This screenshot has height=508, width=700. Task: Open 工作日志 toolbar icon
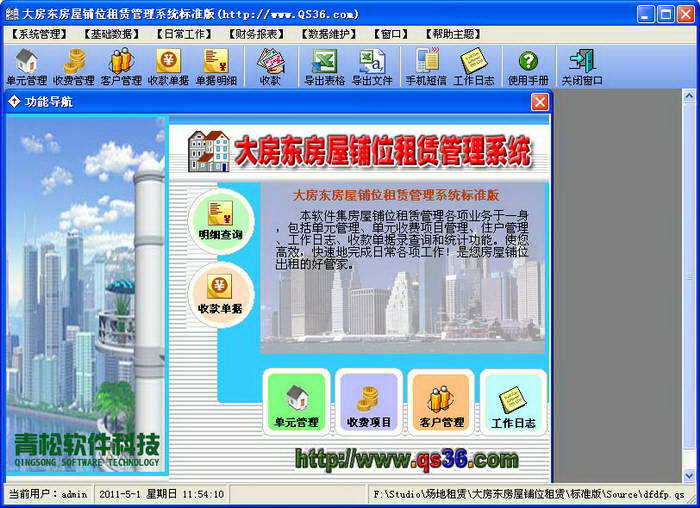[474, 67]
